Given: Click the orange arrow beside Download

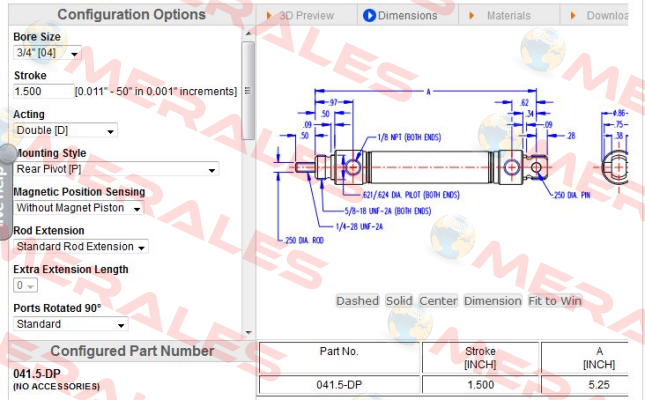Looking at the screenshot, I should 573,16.
